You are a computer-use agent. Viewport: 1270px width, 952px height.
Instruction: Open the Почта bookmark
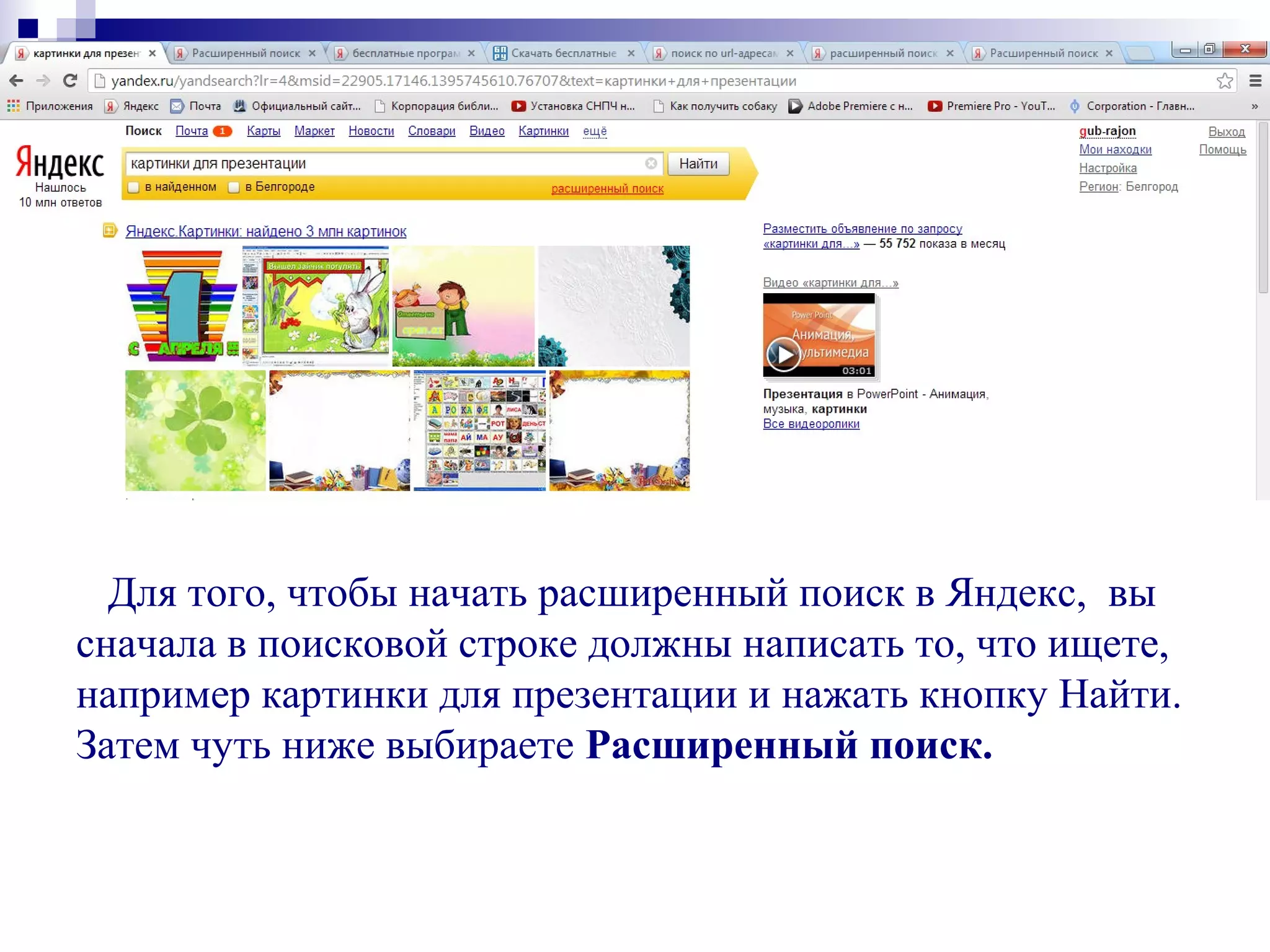tap(196, 106)
